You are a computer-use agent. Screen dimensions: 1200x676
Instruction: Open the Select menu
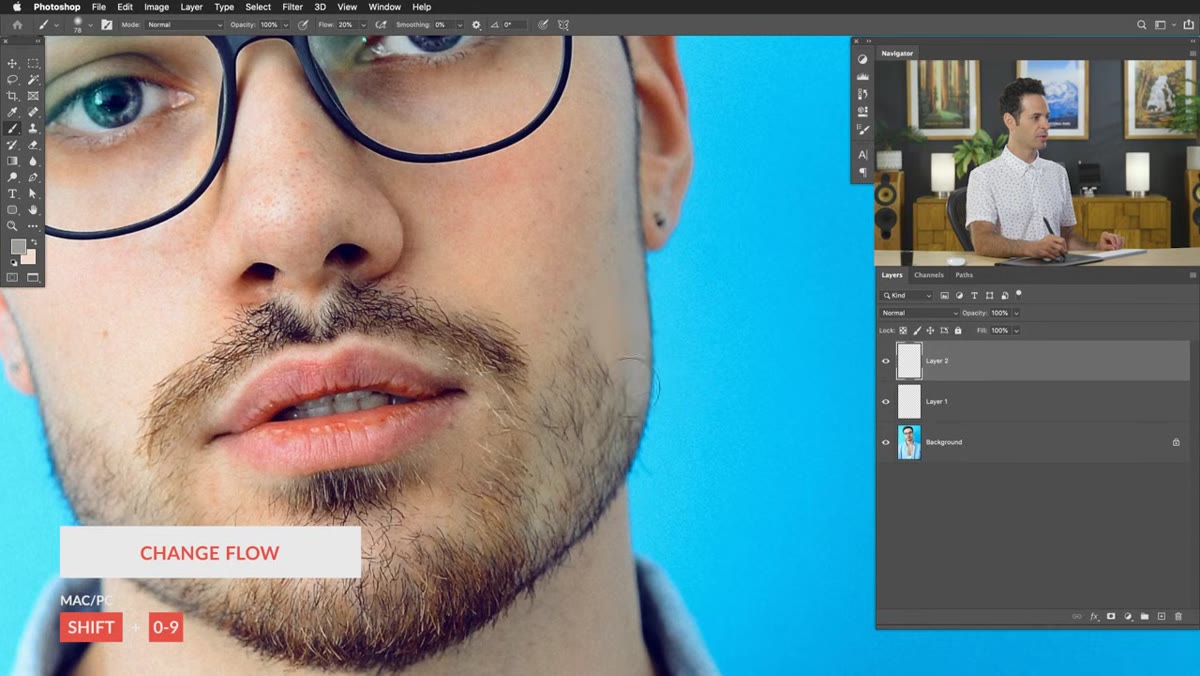258,7
